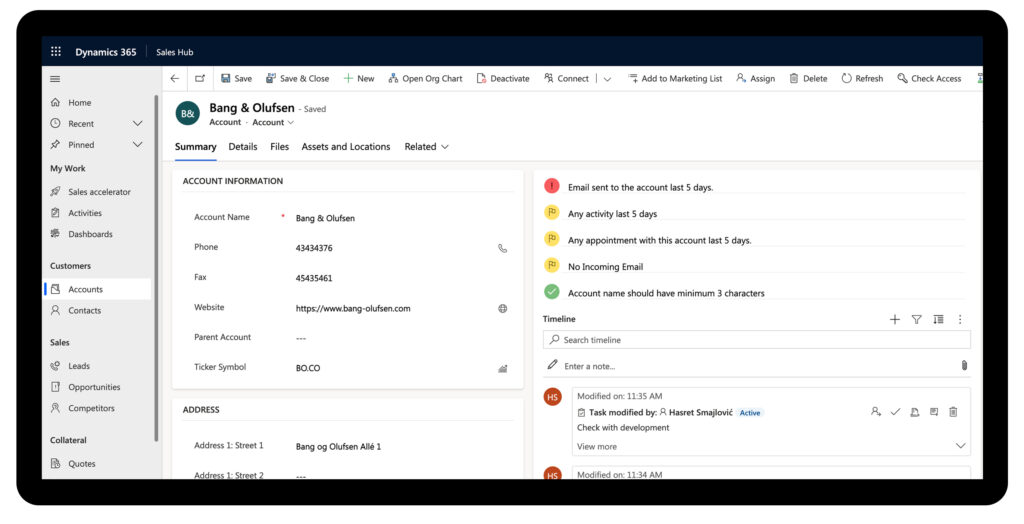Add a timeline record with plus icon

894,320
